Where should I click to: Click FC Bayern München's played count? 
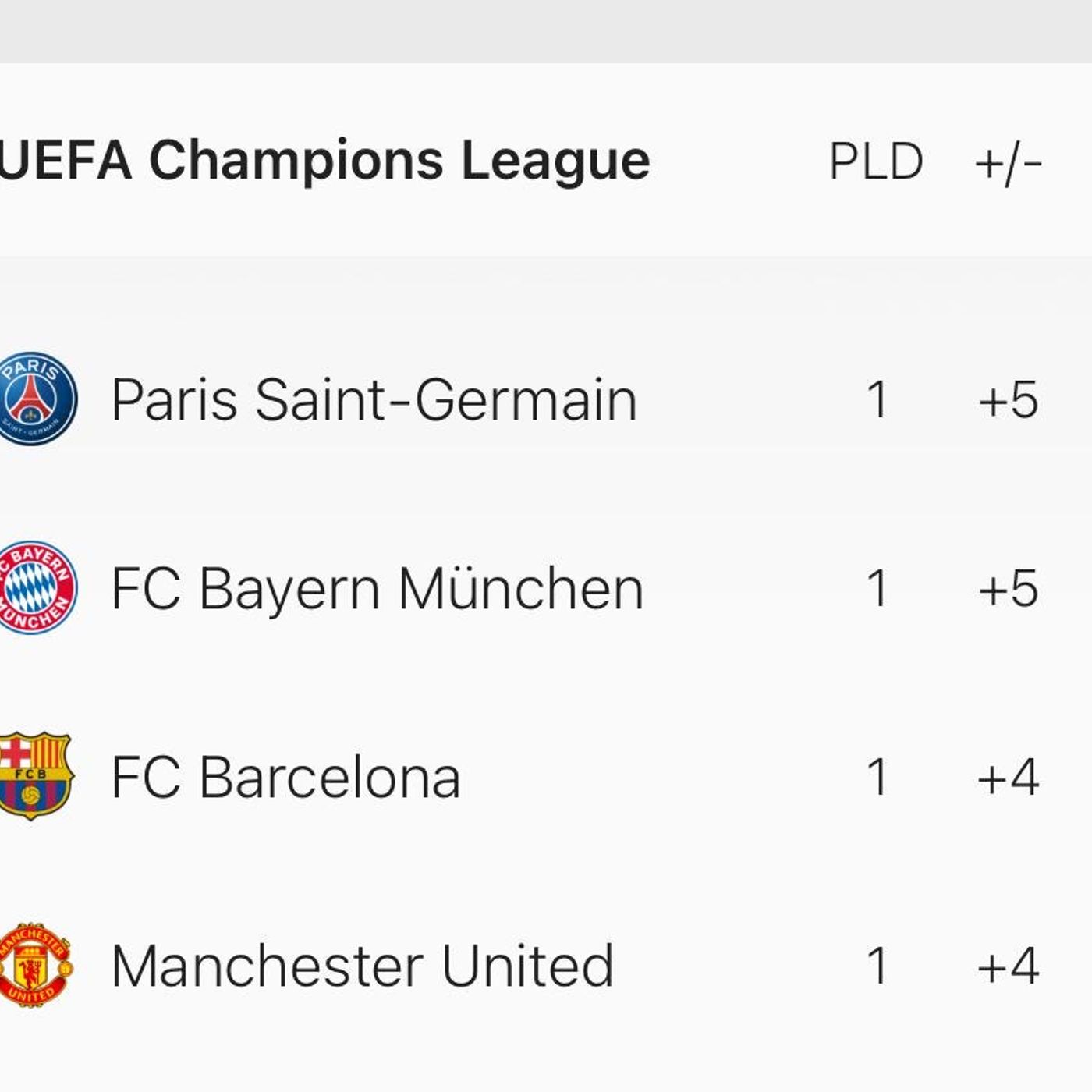pos(877,588)
